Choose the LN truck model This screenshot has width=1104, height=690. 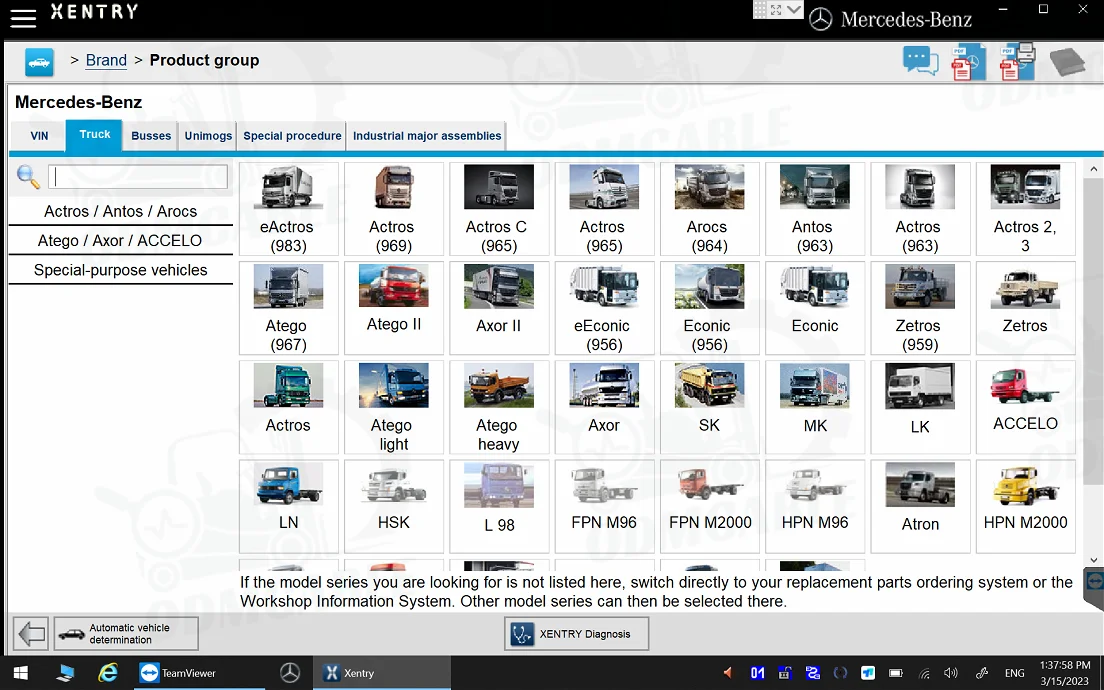[288, 506]
